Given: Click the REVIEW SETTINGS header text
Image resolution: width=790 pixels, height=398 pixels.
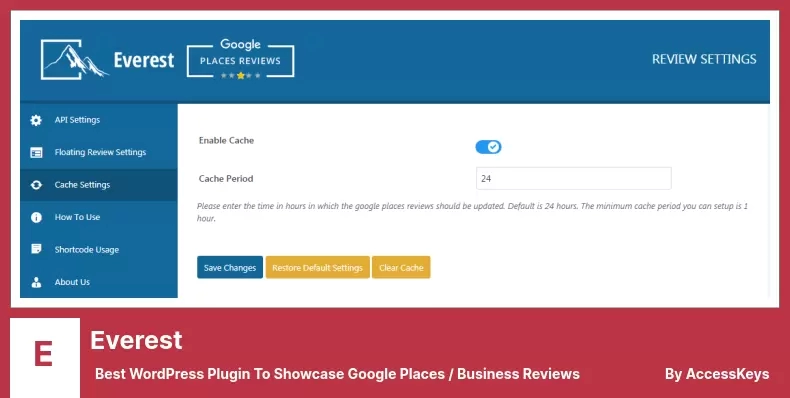Looking at the screenshot, I should [704, 59].
